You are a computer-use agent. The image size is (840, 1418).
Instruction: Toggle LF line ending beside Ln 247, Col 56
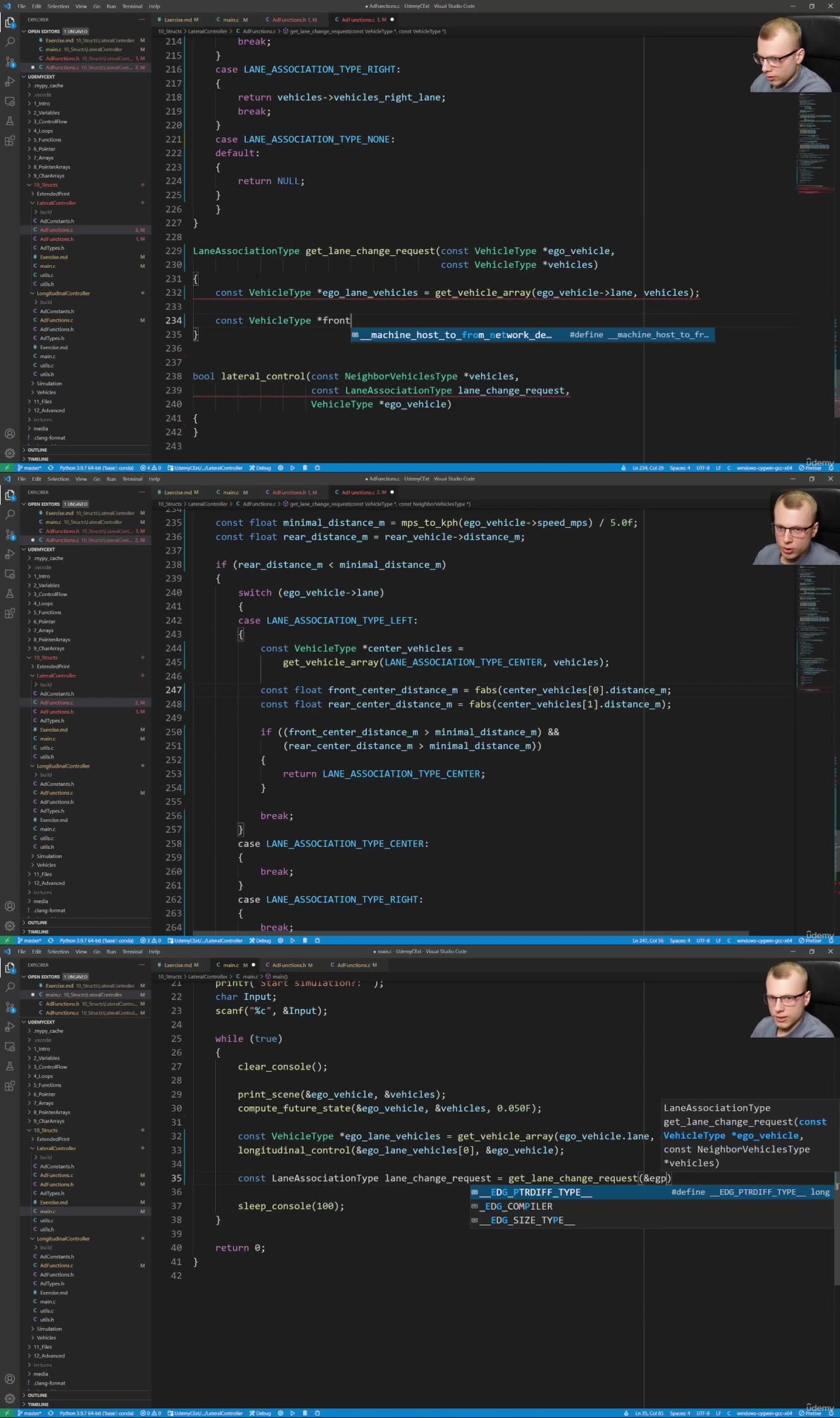coord(718,941)
